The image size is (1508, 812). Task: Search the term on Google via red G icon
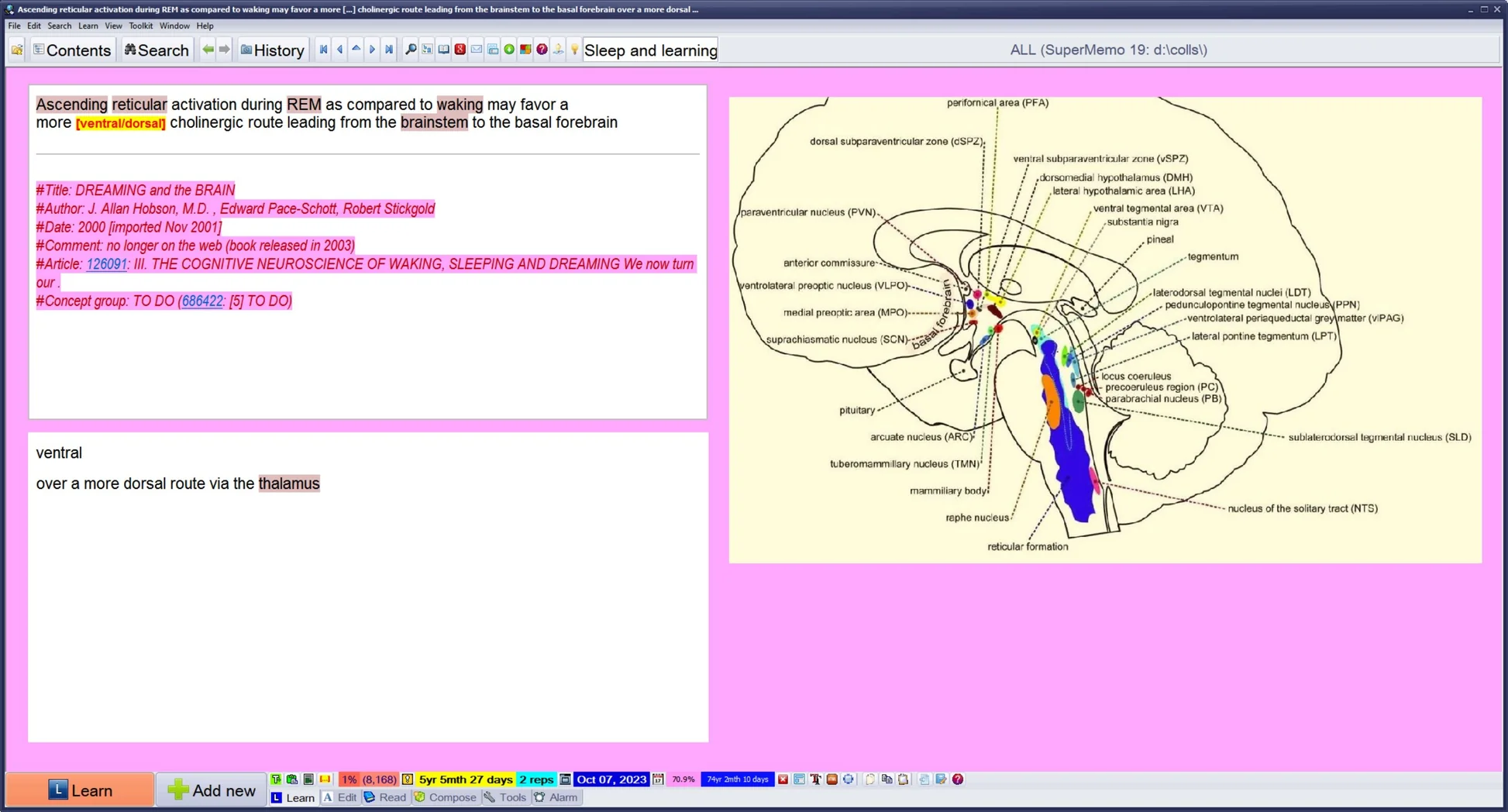(460, 49)
